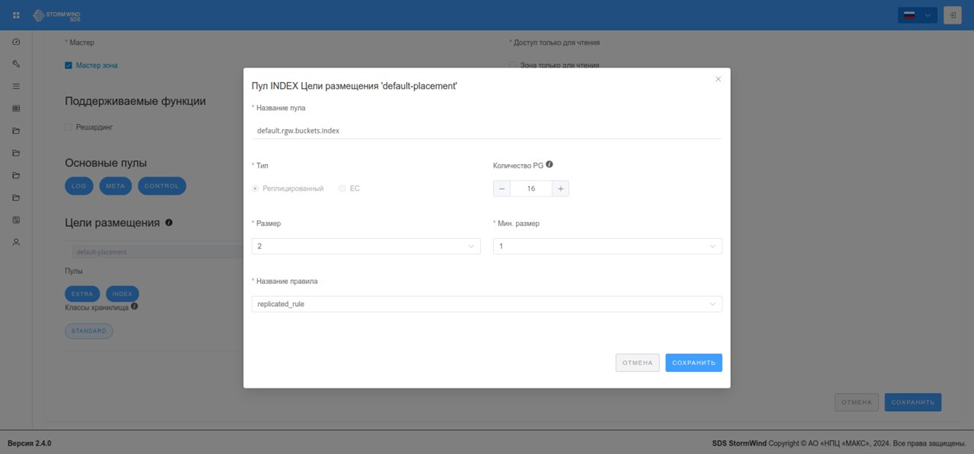This screenshot has width=974, height=454.
Task: Click info icon beside Цели размещения heading
Action: pos(169,222)
